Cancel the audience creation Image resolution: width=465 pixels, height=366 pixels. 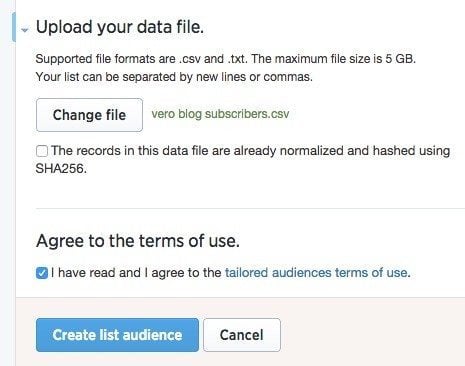(242, 335)
